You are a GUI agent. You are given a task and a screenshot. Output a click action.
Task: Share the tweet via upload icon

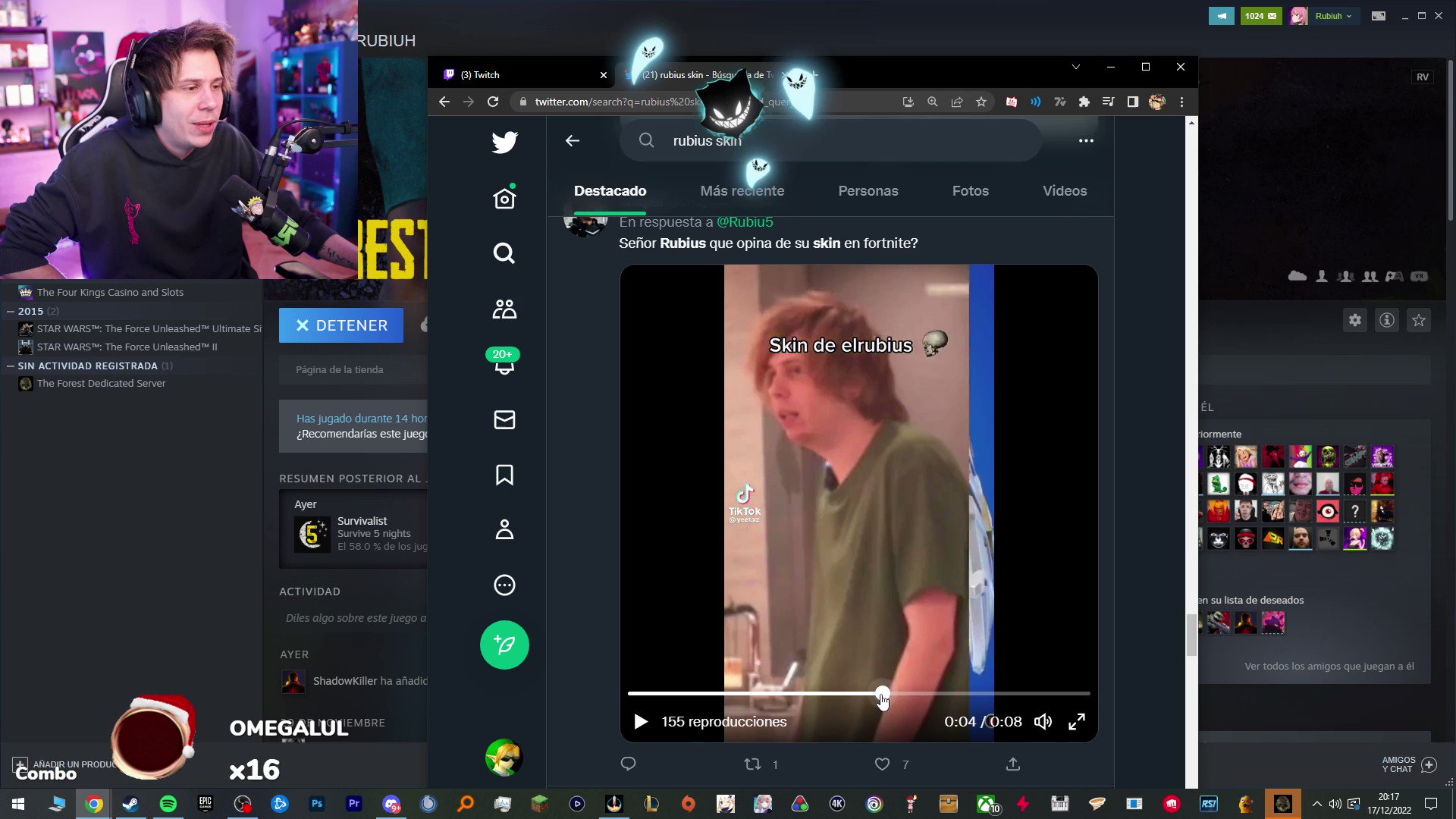[1013, 764]
